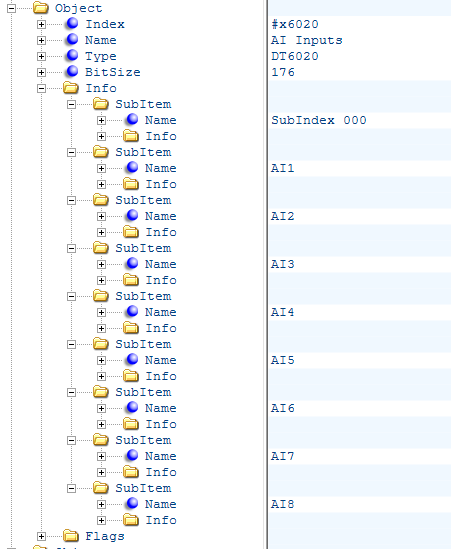Select the Info label below AI2 name

click(x=161, y=232)
